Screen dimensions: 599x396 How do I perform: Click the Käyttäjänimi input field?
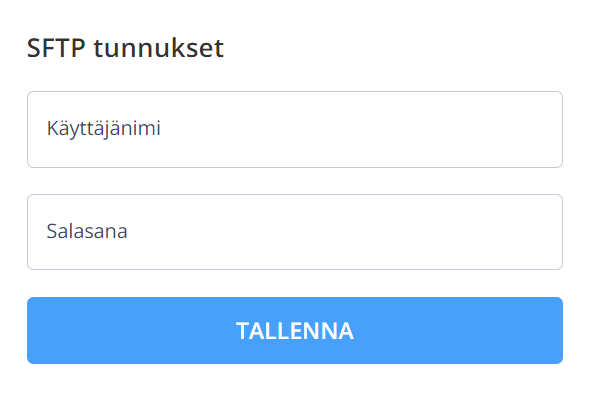pyautogui.click(x=295, y=129)
